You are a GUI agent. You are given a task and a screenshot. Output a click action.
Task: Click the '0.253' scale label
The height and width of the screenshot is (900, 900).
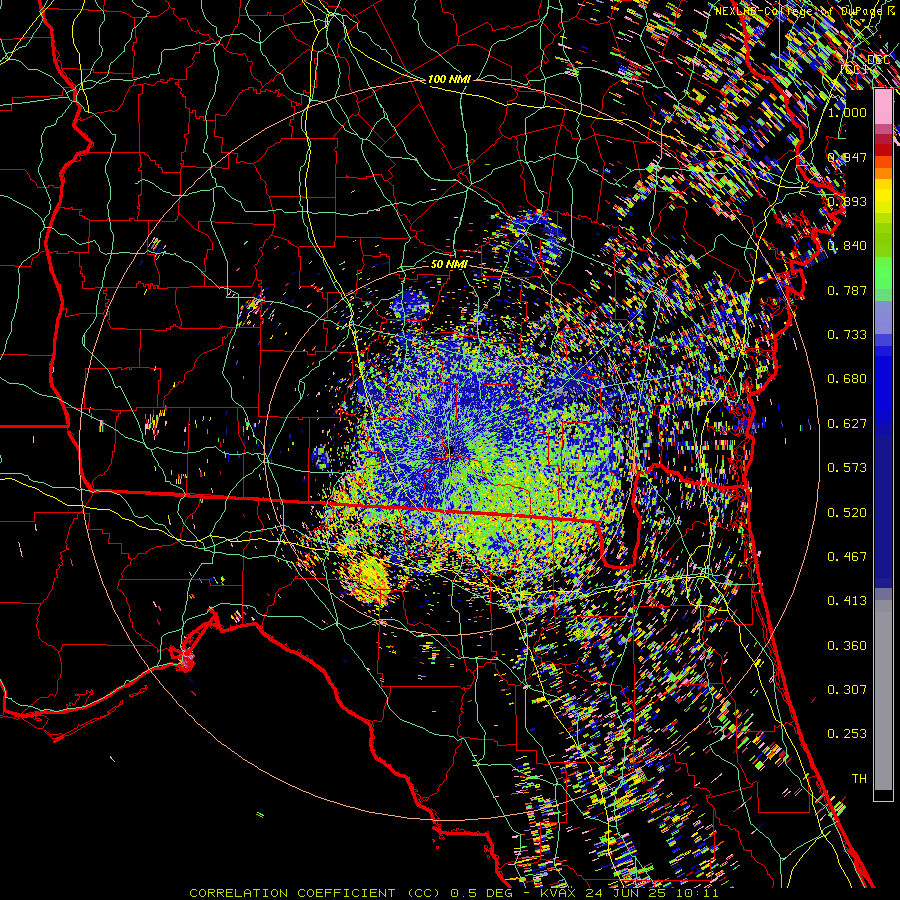coord(847,734)
